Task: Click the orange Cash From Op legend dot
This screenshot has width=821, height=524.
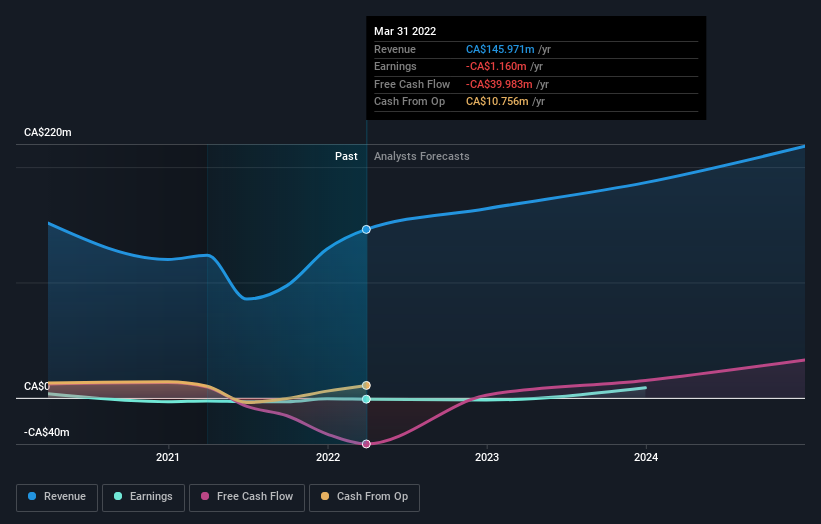Action: [325, 496]
